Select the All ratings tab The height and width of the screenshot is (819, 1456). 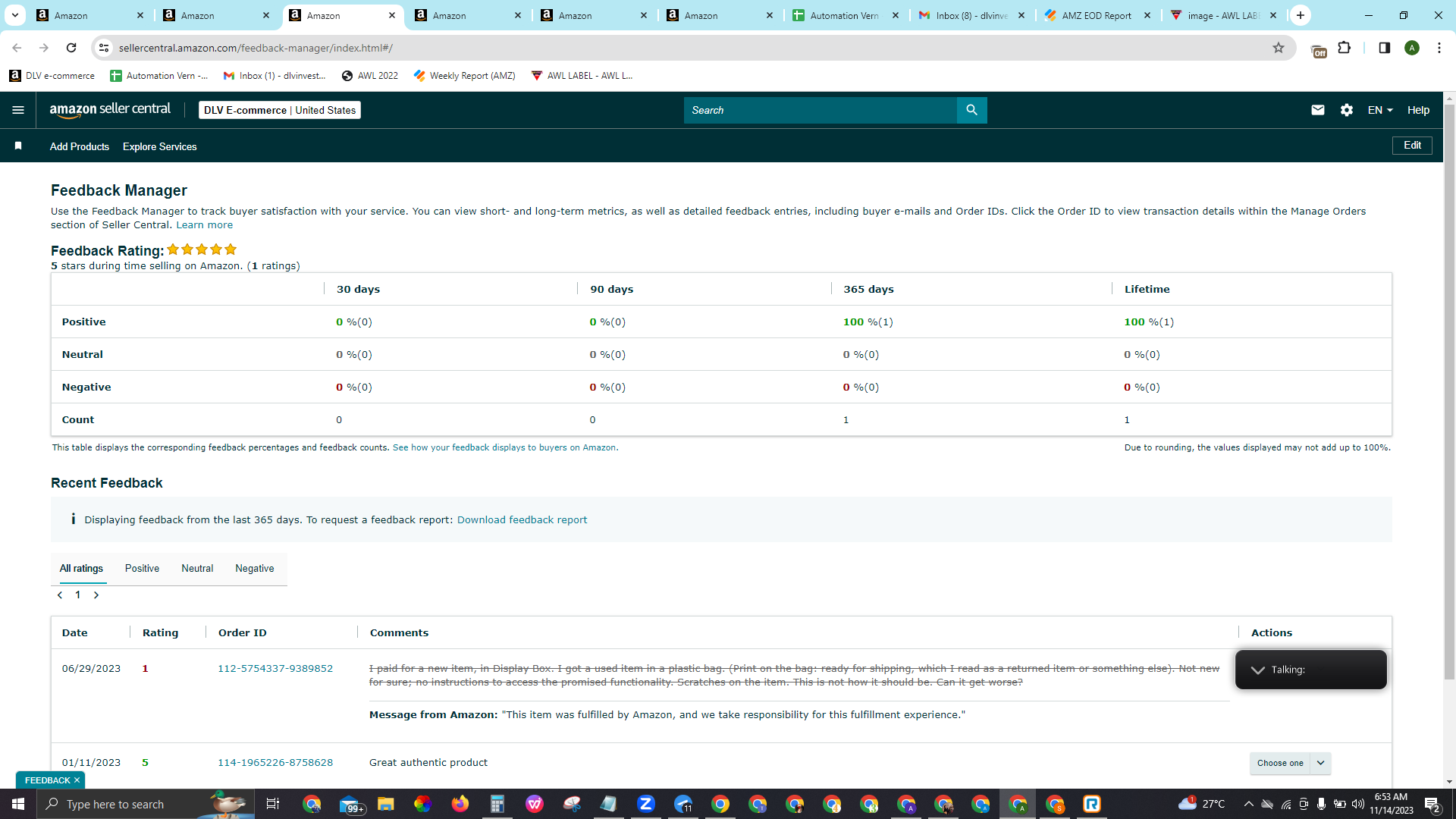(81, 568)
